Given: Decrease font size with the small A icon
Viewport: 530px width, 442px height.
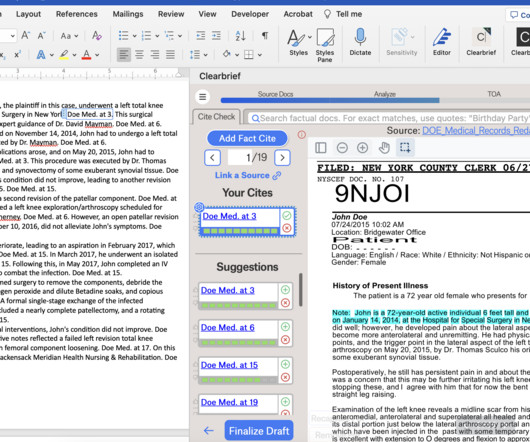Looking at the screenshot, I should pos(41,35).
